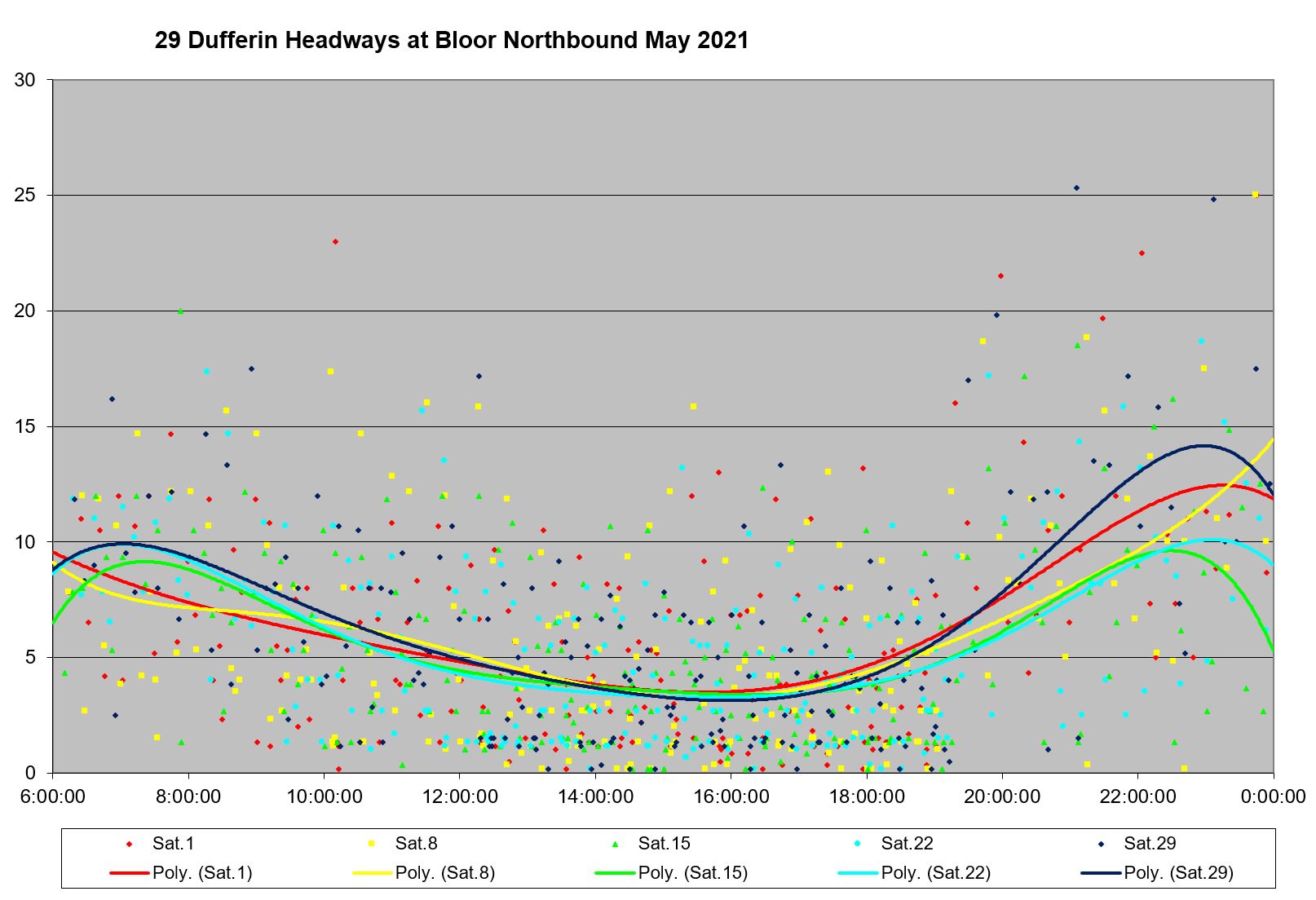Image resolution: width=1316 pixels, height=900 pixels.
Task: Click the yellow data point at 25 minutes
Action: click(x=1255, y=195)
